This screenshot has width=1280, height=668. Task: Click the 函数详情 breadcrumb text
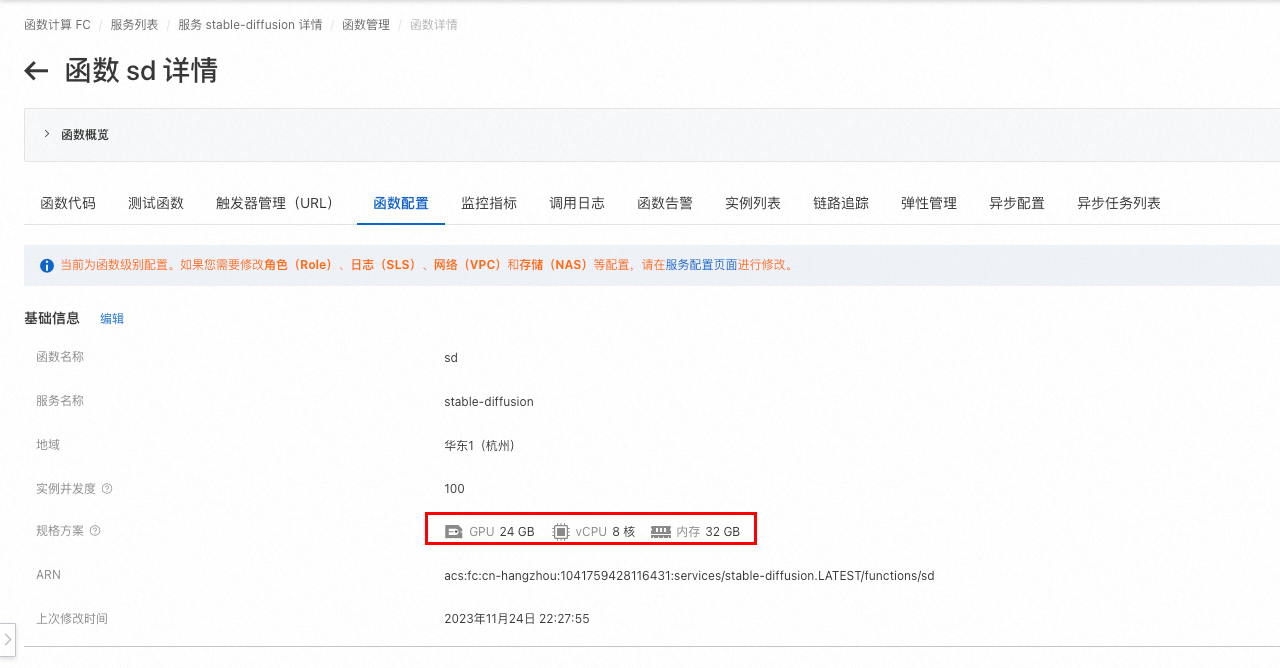pos(434,24)
